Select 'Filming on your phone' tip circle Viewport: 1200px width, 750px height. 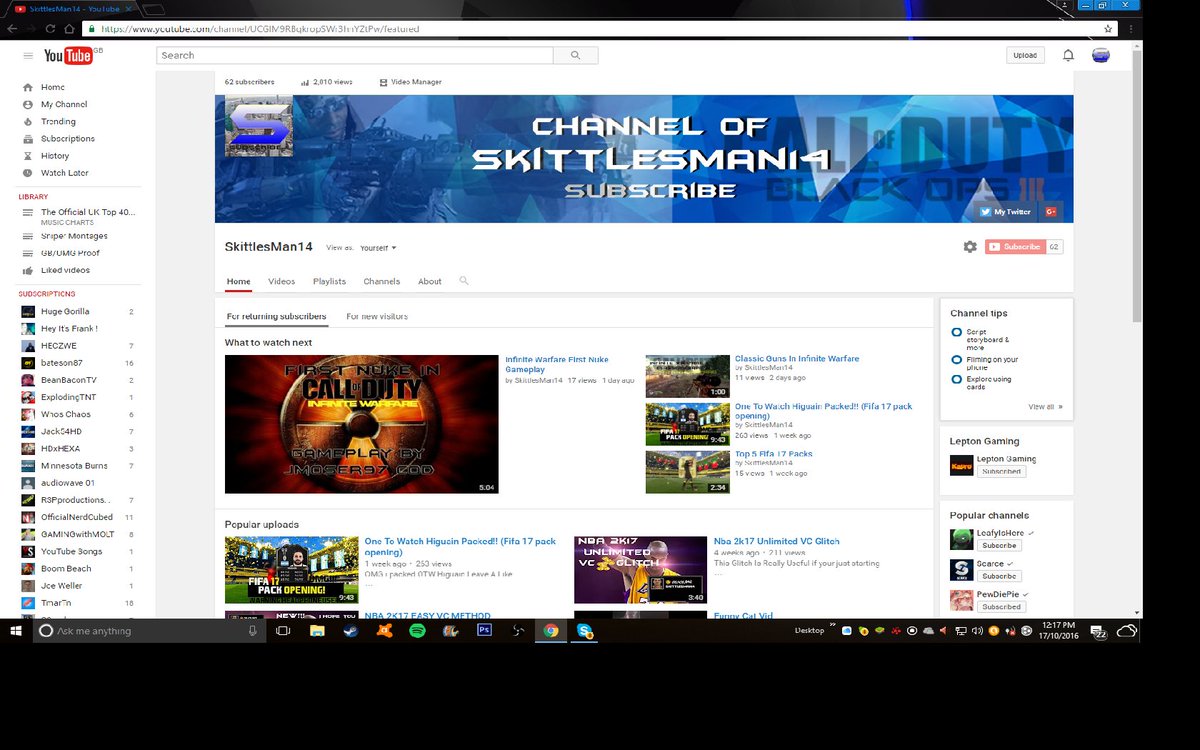tap(957, 360)
